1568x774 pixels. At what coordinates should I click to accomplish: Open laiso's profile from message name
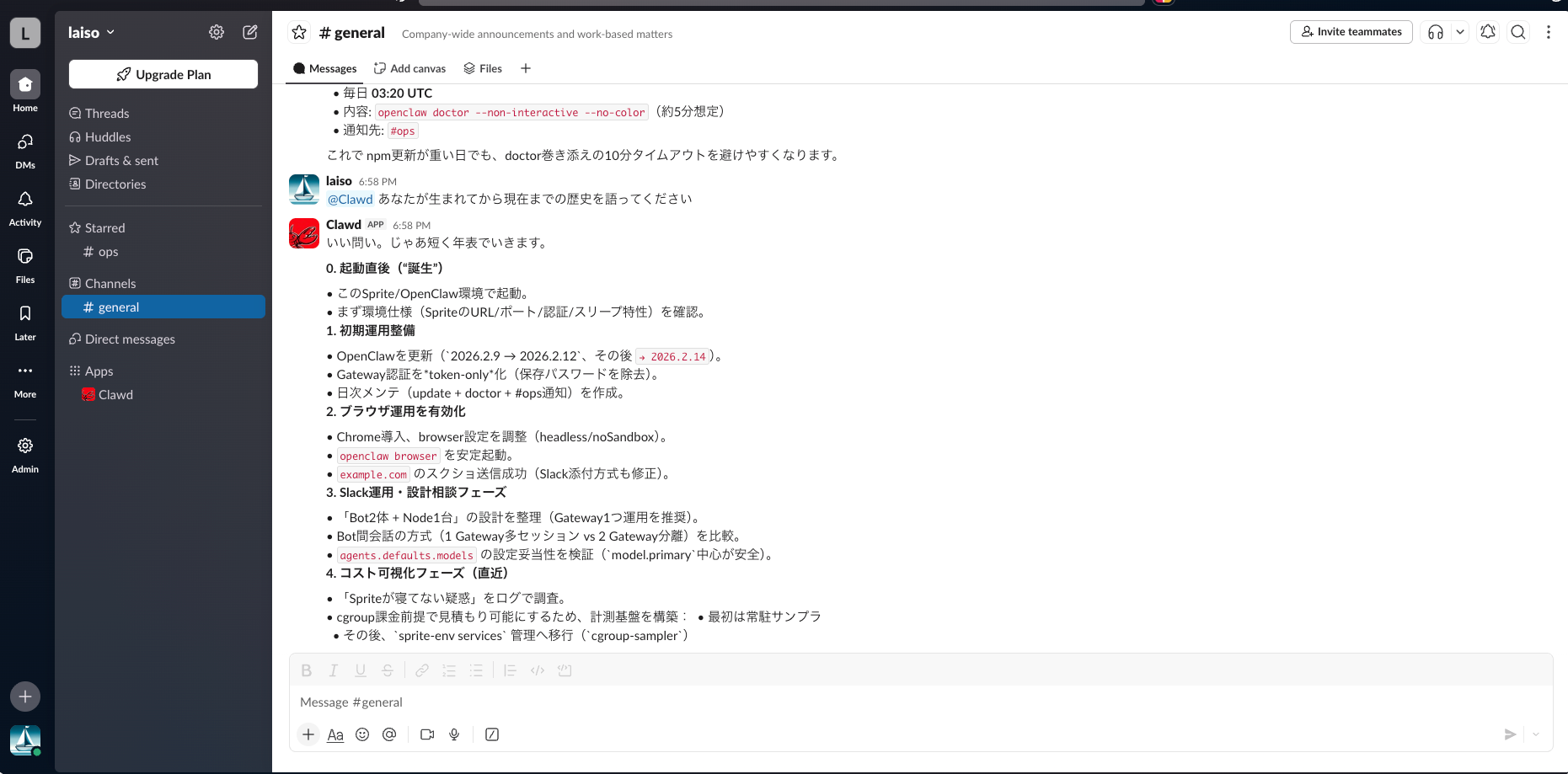click(339, 180)
